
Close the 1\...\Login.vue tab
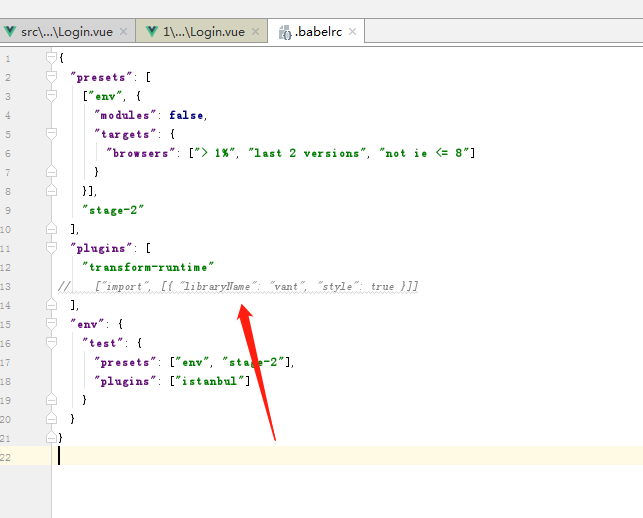tap(255, 32)
